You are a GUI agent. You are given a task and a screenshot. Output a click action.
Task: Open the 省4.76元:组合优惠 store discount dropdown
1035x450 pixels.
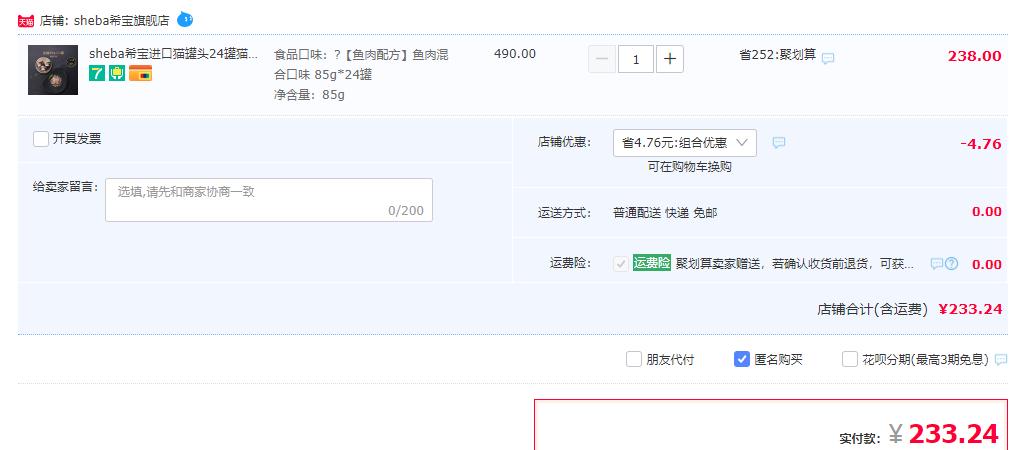pyautogui.click(x=684, y=143)
